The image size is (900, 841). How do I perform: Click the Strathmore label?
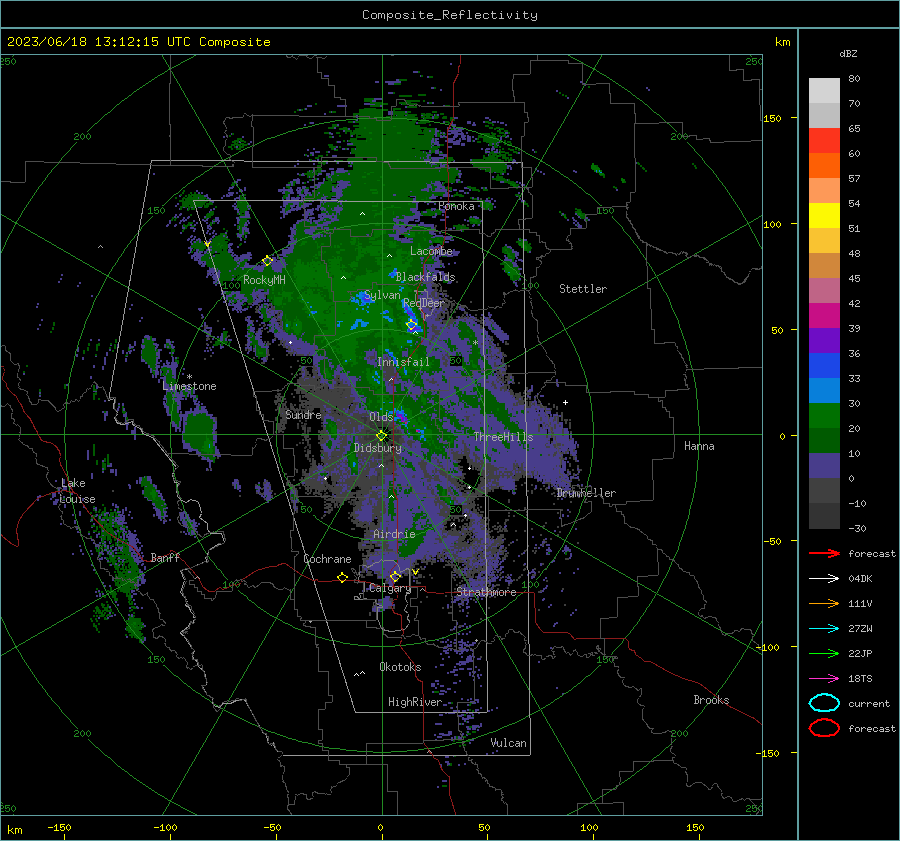(486, 592)
